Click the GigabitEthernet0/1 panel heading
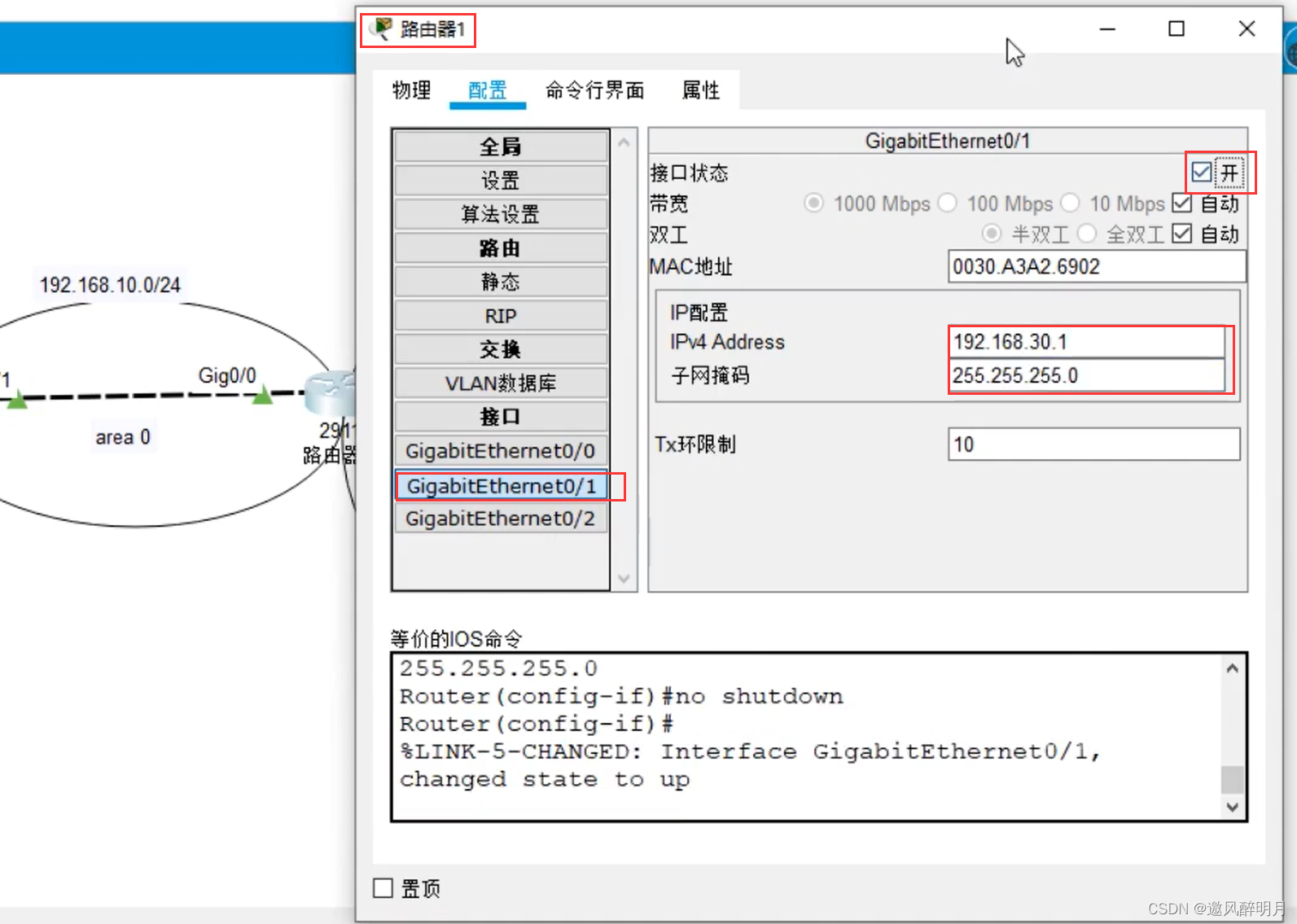1297x924 pixels. pos(948,141)
